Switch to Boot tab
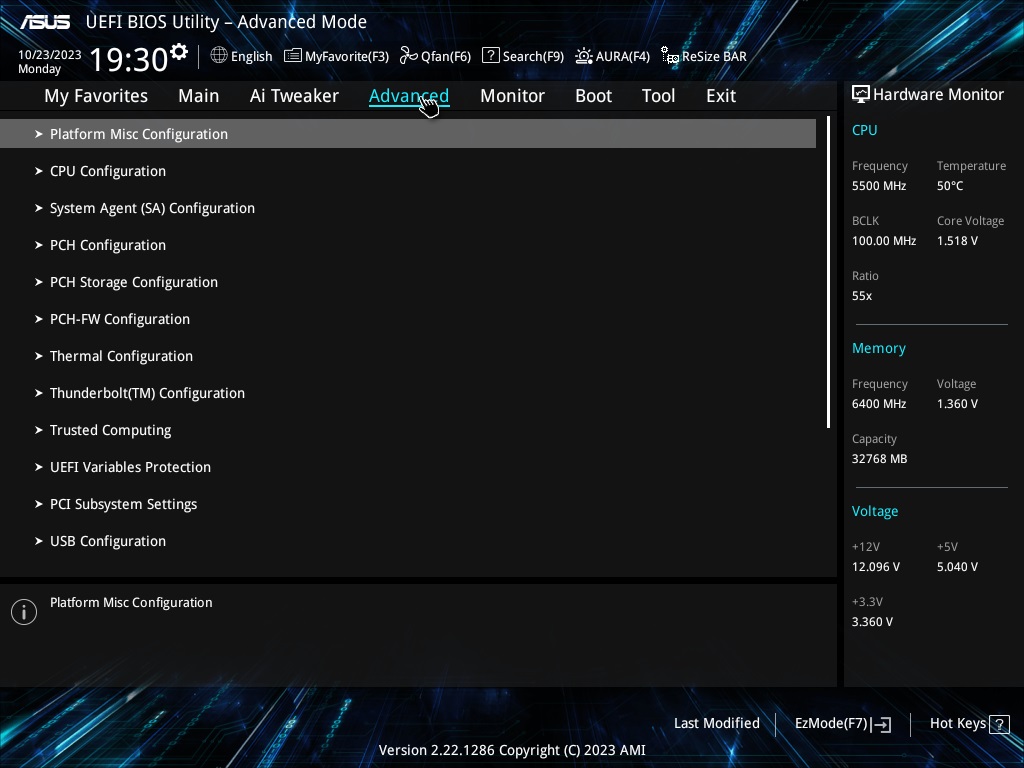1024x768 pixels. 593,96
